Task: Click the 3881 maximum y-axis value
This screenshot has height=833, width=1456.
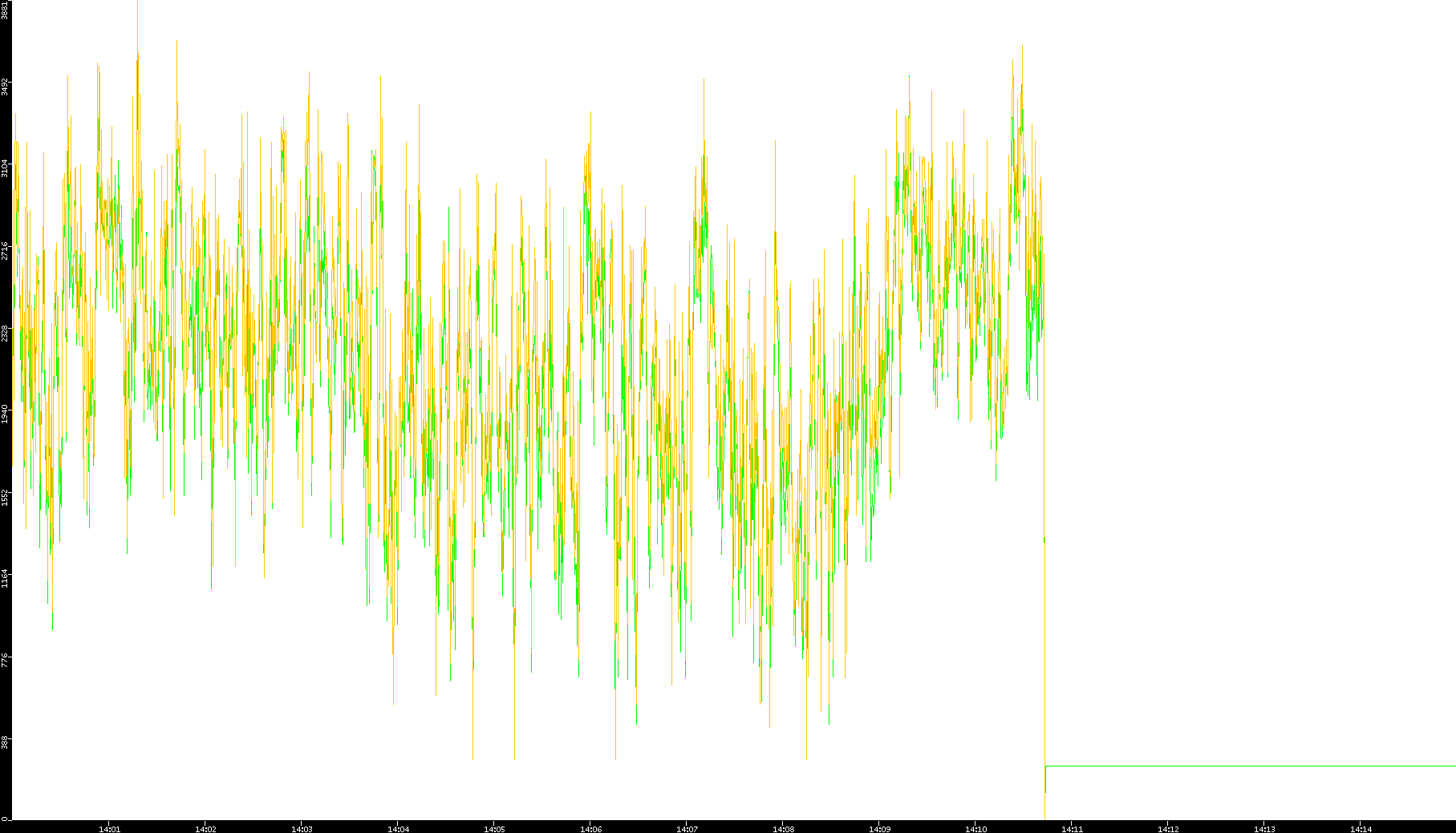Action: tap(5, 10)
